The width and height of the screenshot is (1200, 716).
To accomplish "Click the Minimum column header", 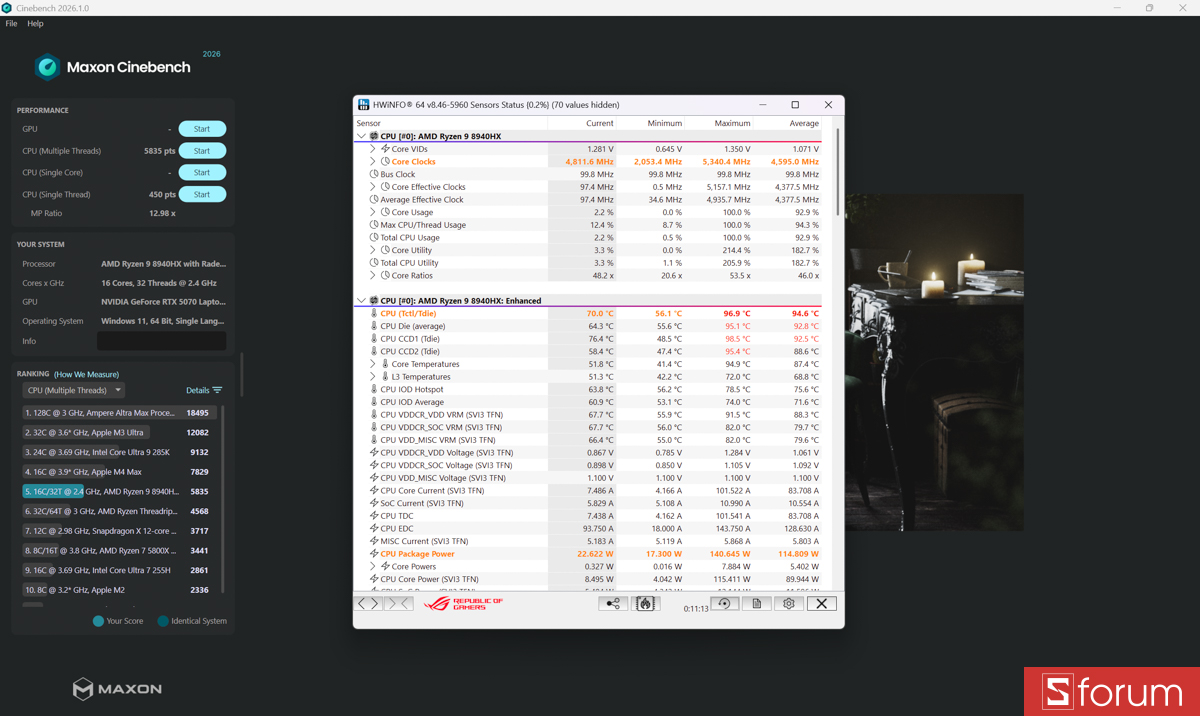I will (x=665, y=123).
